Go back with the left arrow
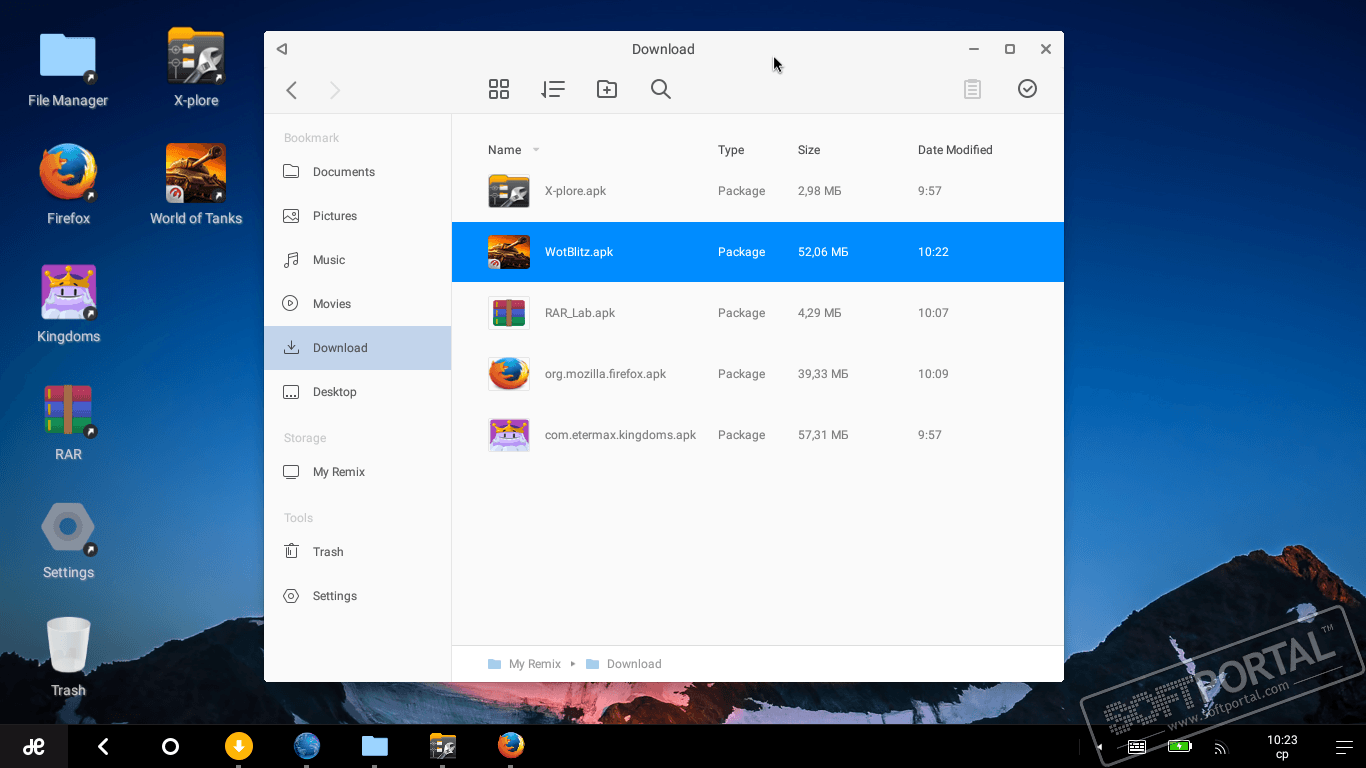The width and height of the screenshot is (1366, 768). (292, 90)
